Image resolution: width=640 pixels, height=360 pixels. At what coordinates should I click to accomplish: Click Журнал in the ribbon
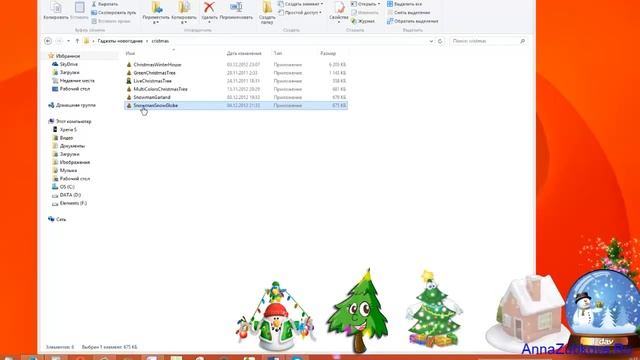point(363,21)
